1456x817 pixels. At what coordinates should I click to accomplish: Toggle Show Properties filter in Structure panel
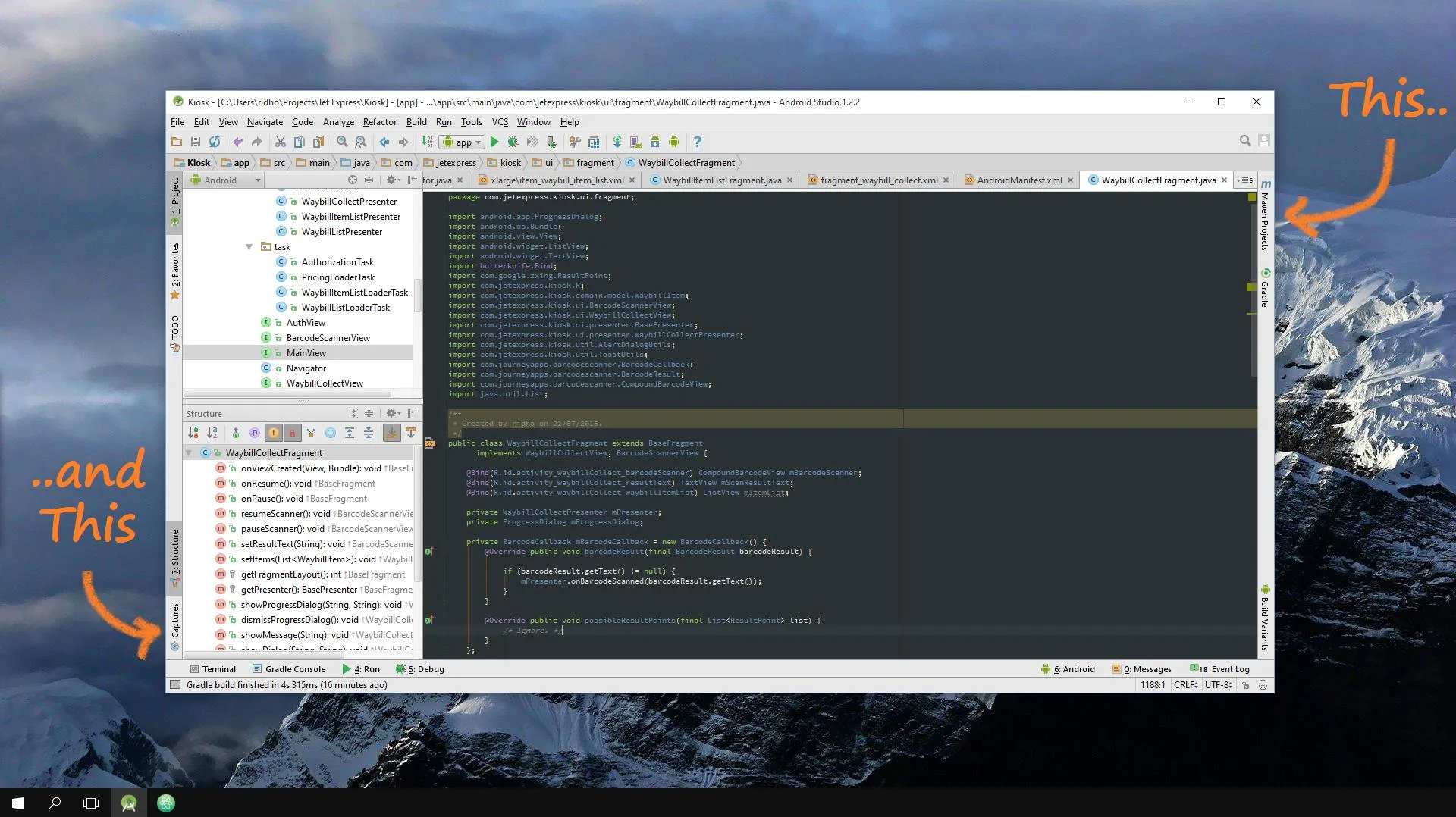coord(255,433)
